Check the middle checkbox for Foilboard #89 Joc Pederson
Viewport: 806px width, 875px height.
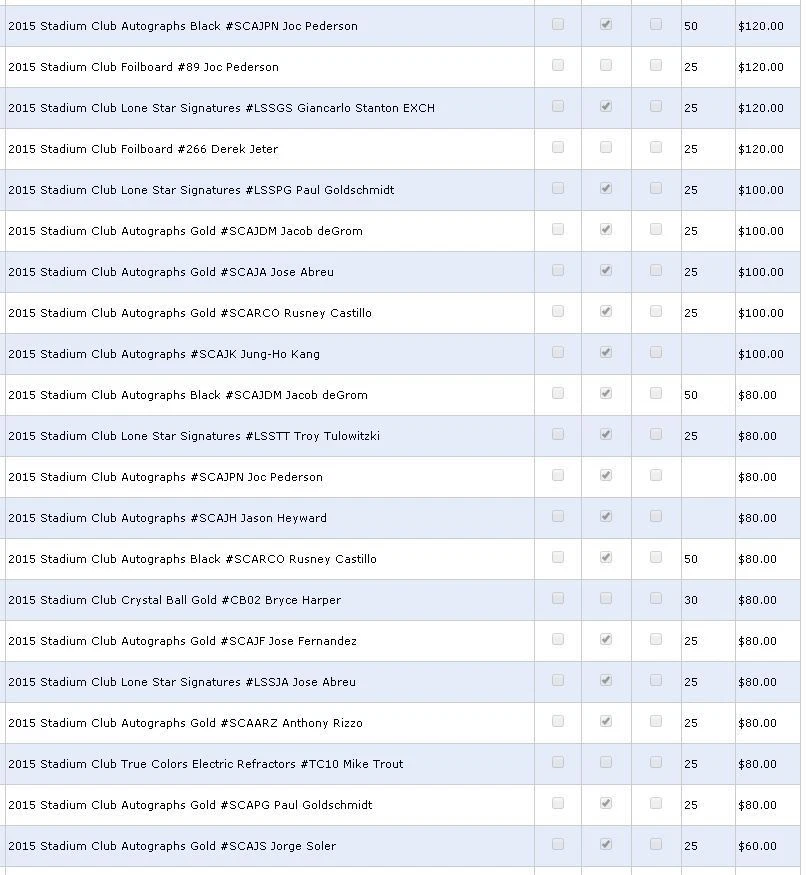[606, 65]
